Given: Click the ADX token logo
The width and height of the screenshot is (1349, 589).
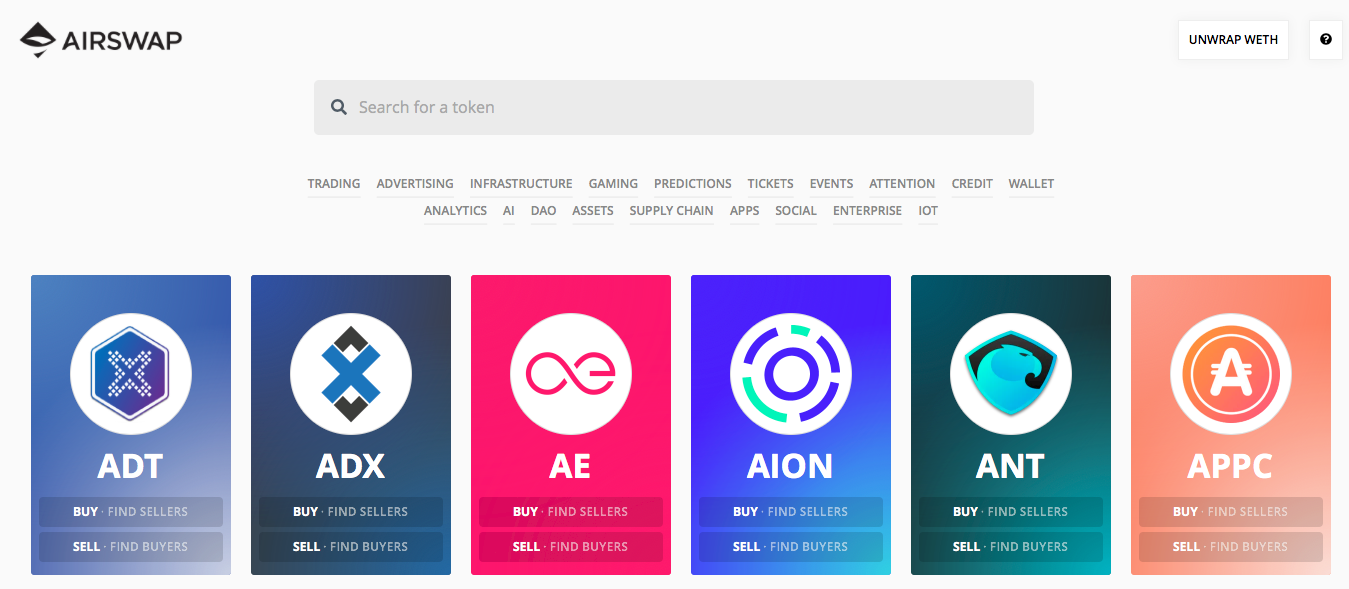Looking at the screenshot, I should [x=351, y=375].
